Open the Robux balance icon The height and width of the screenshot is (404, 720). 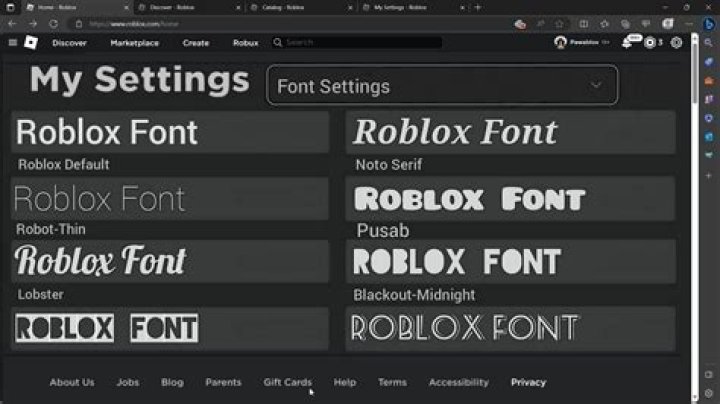tap(649, 43)
